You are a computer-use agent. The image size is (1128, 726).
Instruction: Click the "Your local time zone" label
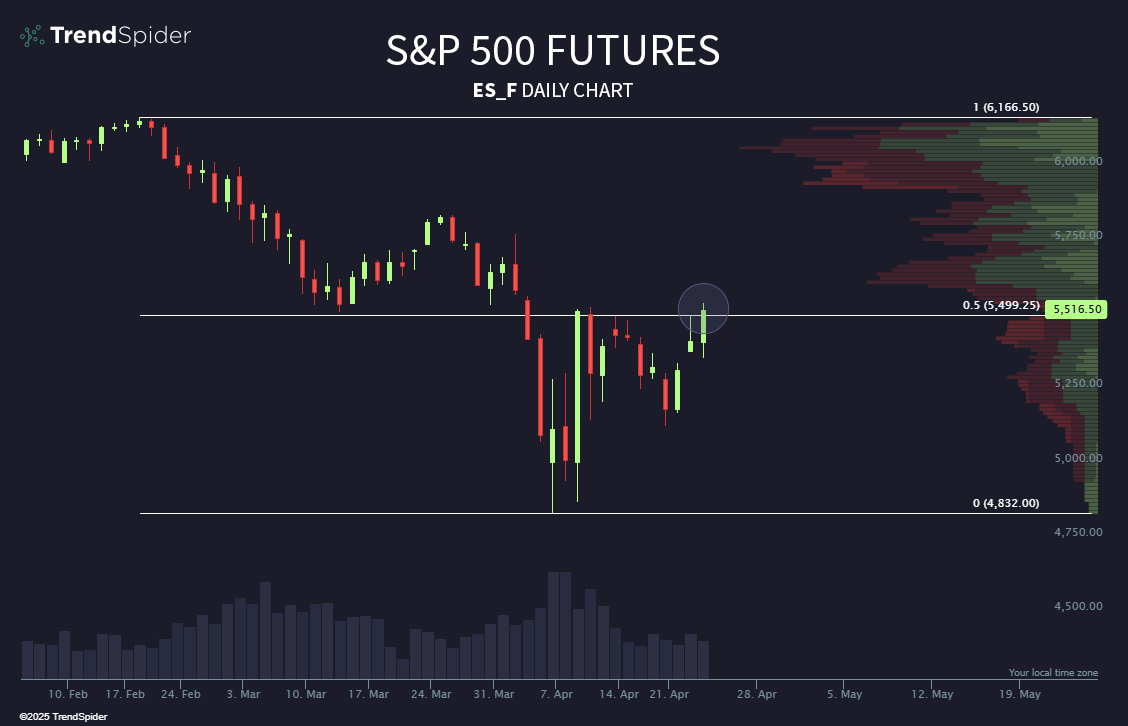click(x=1052, y=673)
